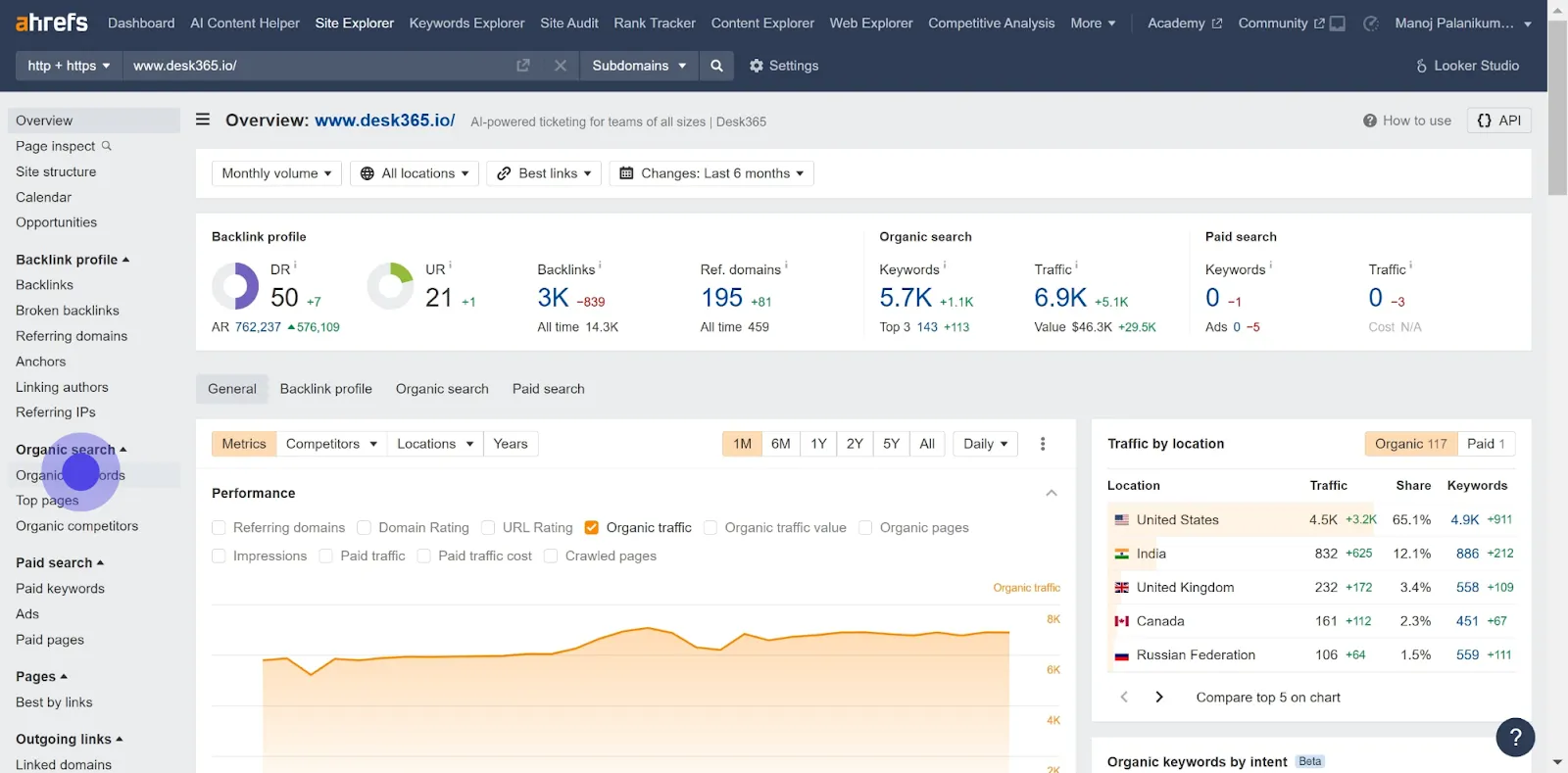Image resolution: width=1568 pixels, height=773 pixels.
Task: Open the More menu in top navigation
Action: 1093,23
